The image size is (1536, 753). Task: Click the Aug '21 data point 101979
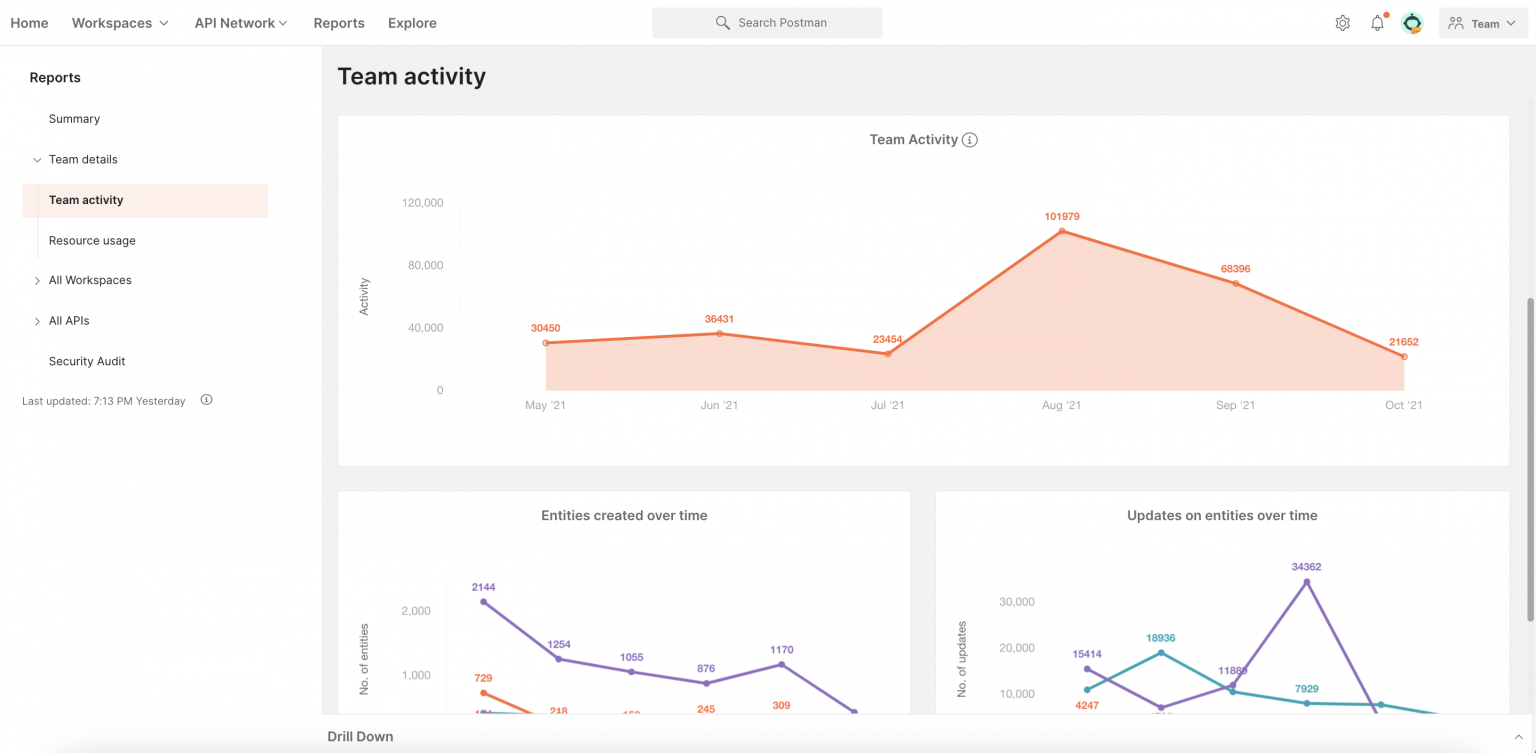1061,231
